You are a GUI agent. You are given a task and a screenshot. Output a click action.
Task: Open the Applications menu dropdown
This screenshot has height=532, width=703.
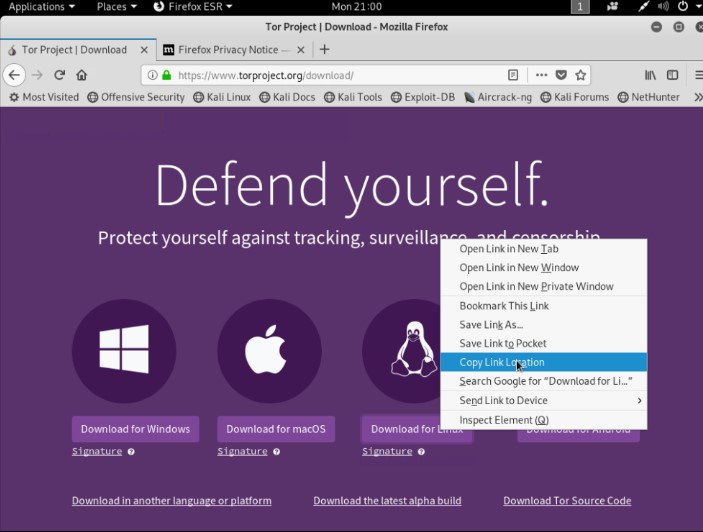pyautogui.click(x=41, y=7)
